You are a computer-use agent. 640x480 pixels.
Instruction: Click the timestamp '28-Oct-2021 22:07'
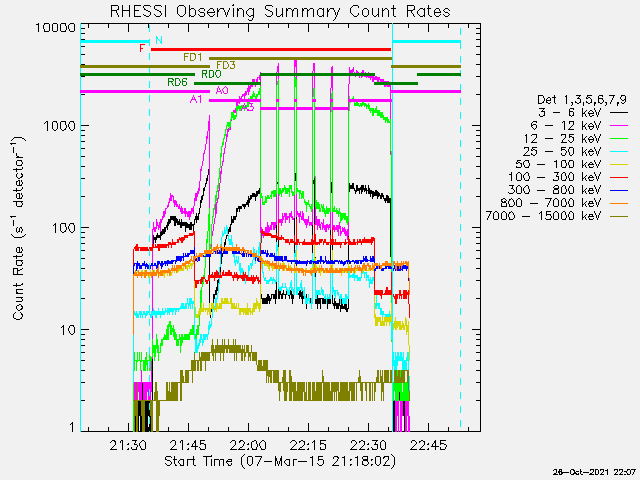595,472
